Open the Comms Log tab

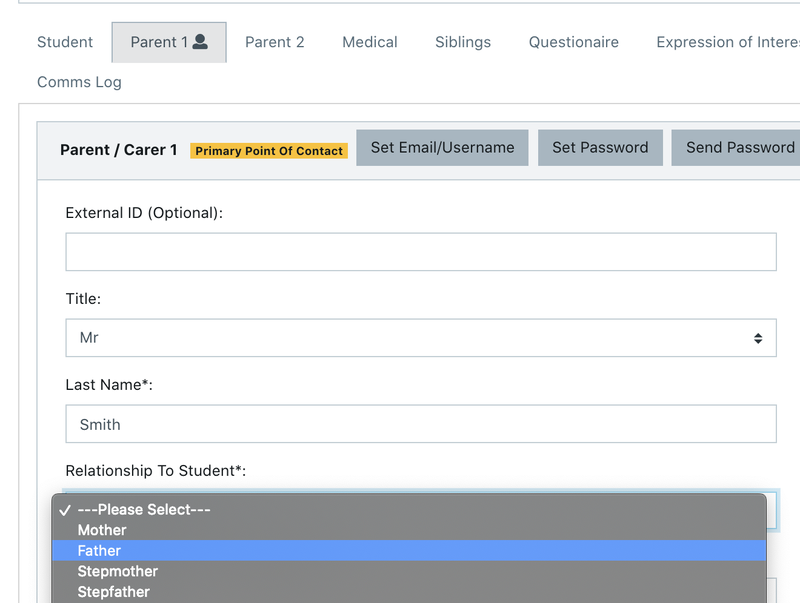coord(79,82)
